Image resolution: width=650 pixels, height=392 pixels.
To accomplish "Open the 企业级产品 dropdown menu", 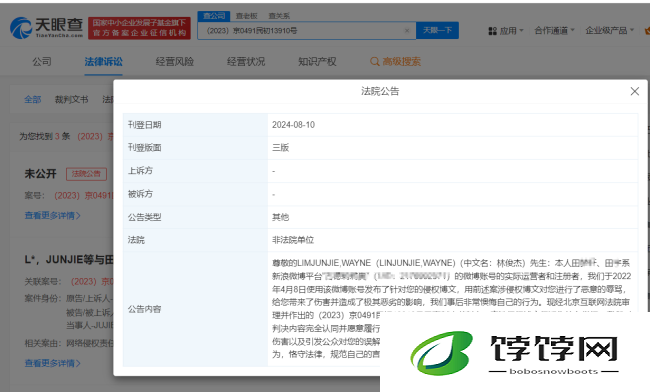I will tap(609, 31).
